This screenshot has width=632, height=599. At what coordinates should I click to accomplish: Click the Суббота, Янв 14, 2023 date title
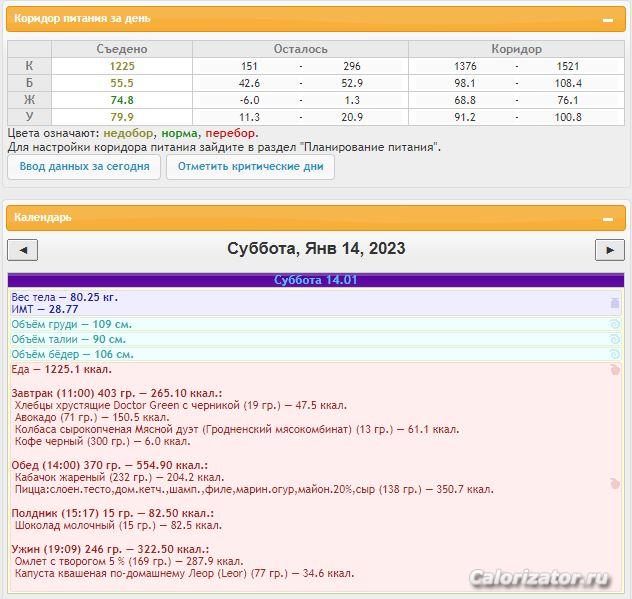(316, 249)
